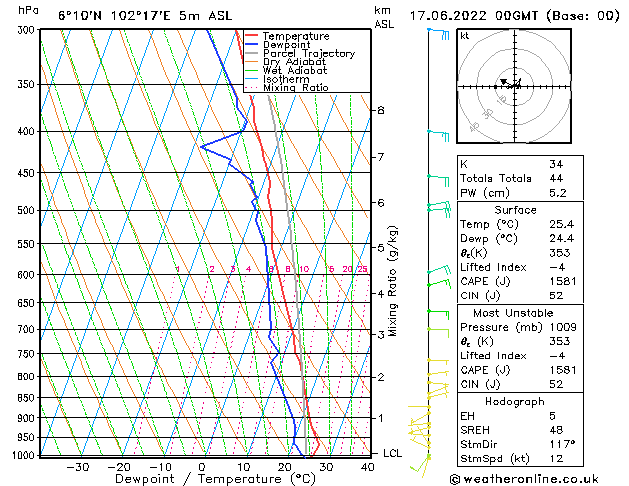Click the gray Parcel Trajectory legend swatch
This screenshot has height=486, width=629.
[x=252, y=53]
